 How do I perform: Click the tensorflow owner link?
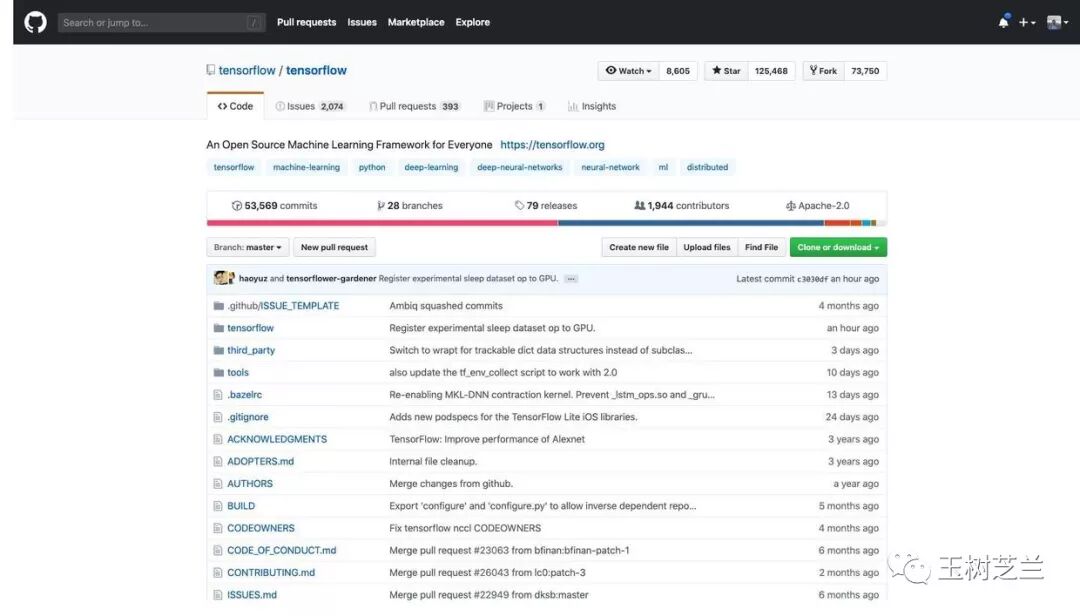click(247, 70)
